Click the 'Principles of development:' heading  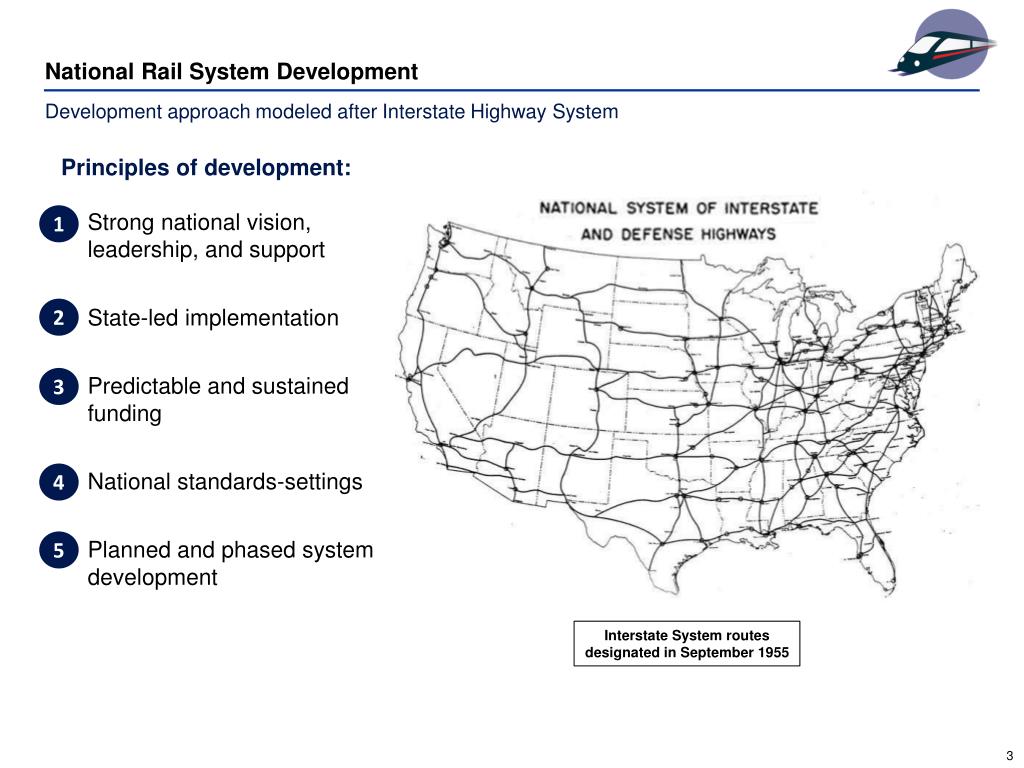[x=206, y=168]
